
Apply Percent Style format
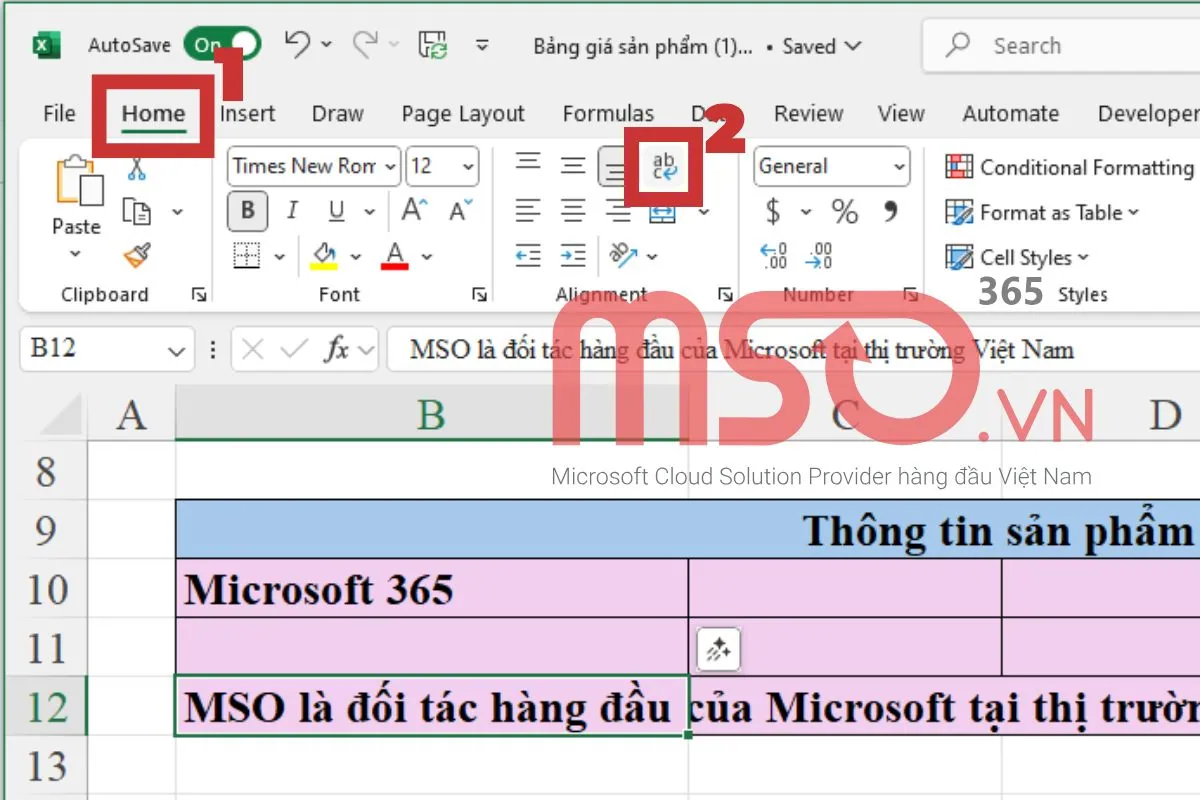pos(845,211)
